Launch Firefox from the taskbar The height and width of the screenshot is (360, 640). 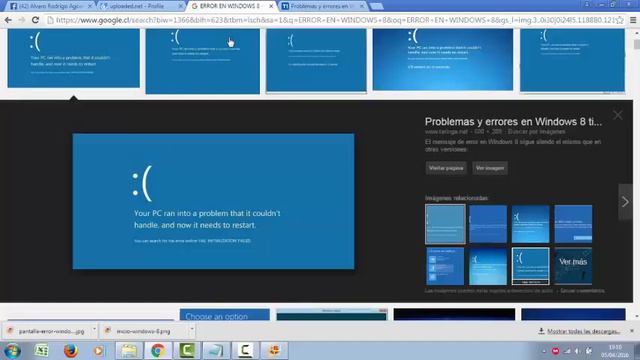click(x=71, y=351)
